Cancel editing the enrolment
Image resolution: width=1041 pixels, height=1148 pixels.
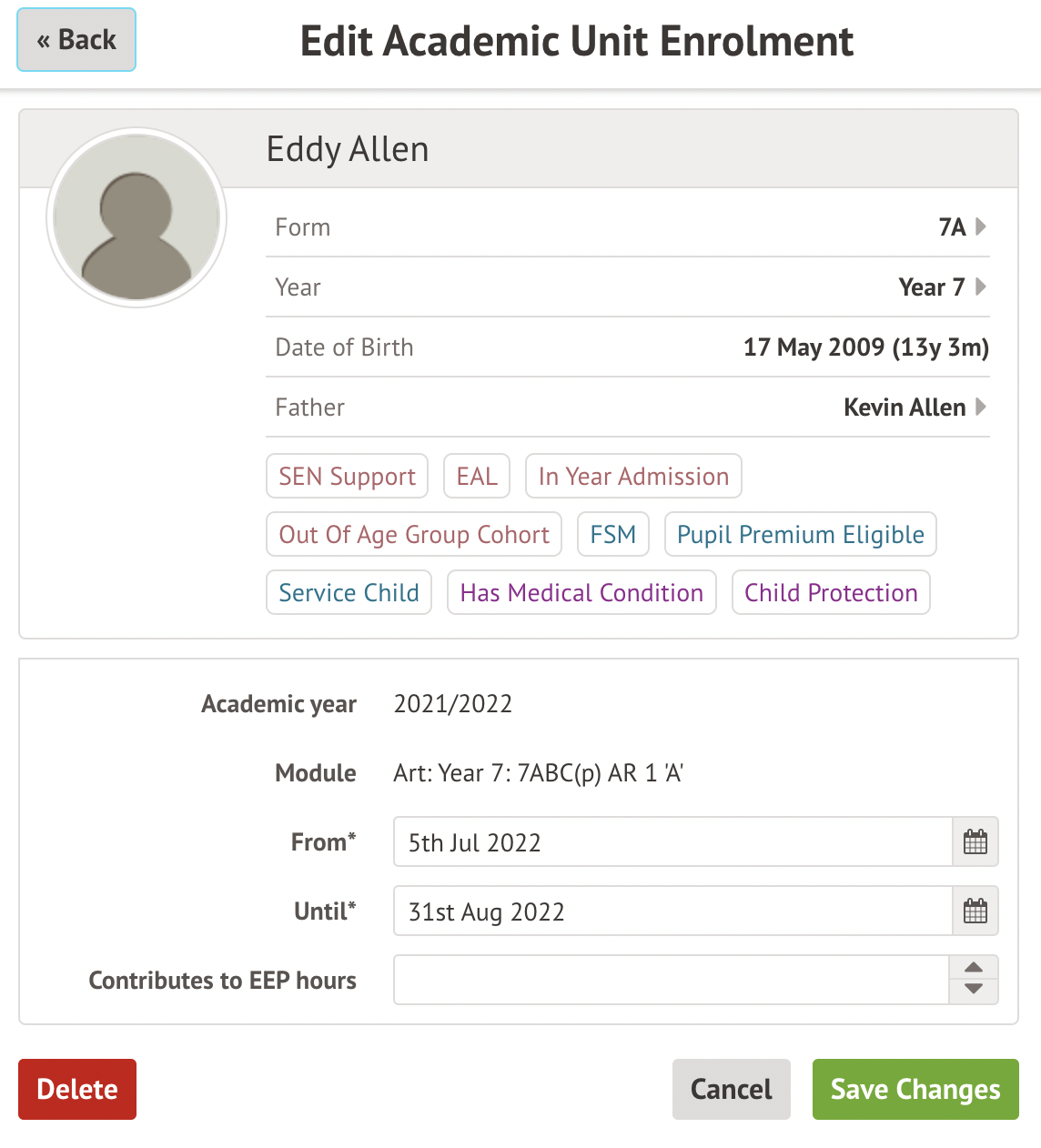point(731,1089)
